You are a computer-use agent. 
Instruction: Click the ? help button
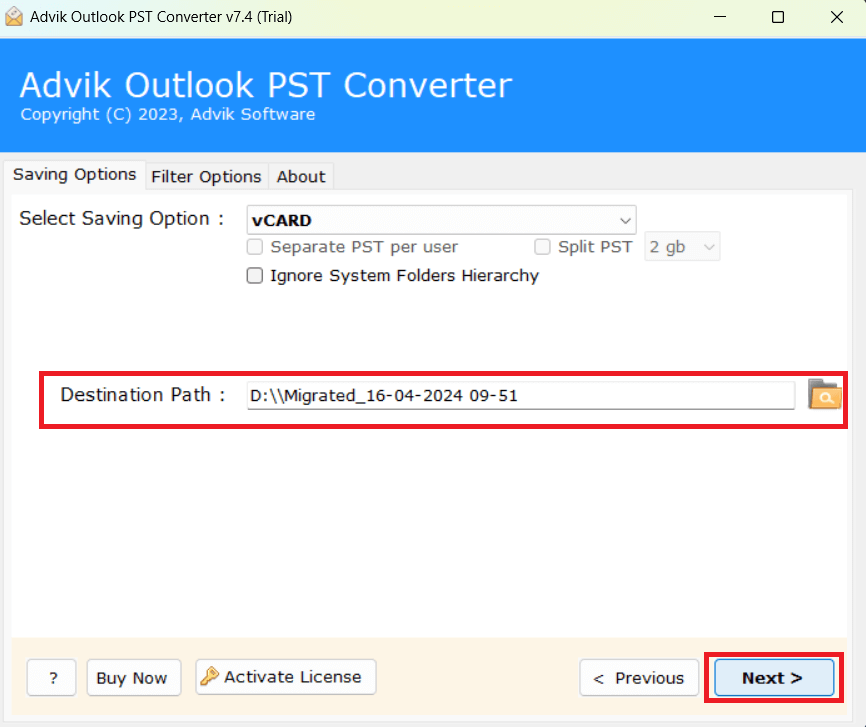pos(51,677)
